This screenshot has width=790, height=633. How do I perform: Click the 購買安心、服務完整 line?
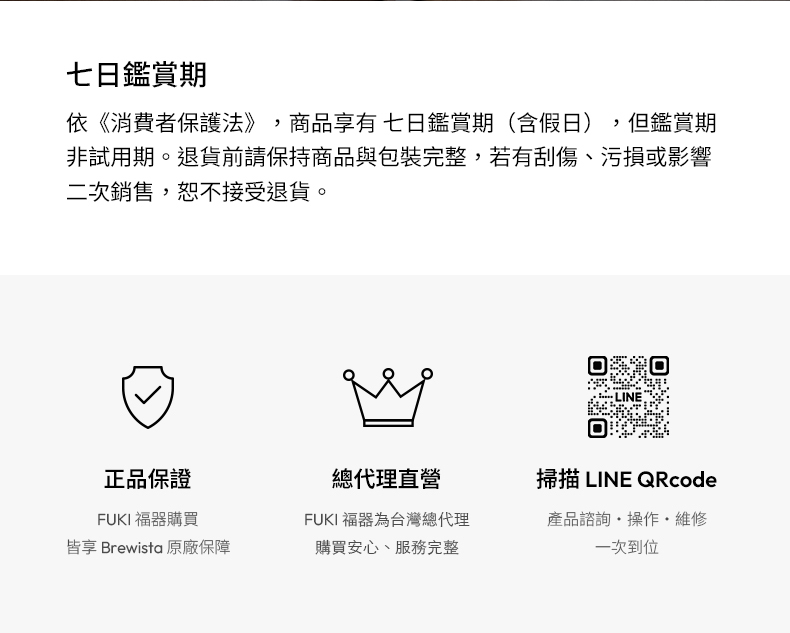[387, 547]
